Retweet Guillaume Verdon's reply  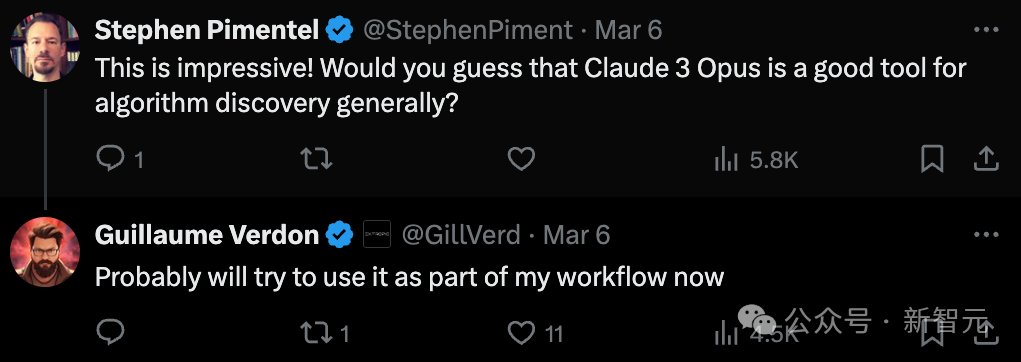[325, 333]
